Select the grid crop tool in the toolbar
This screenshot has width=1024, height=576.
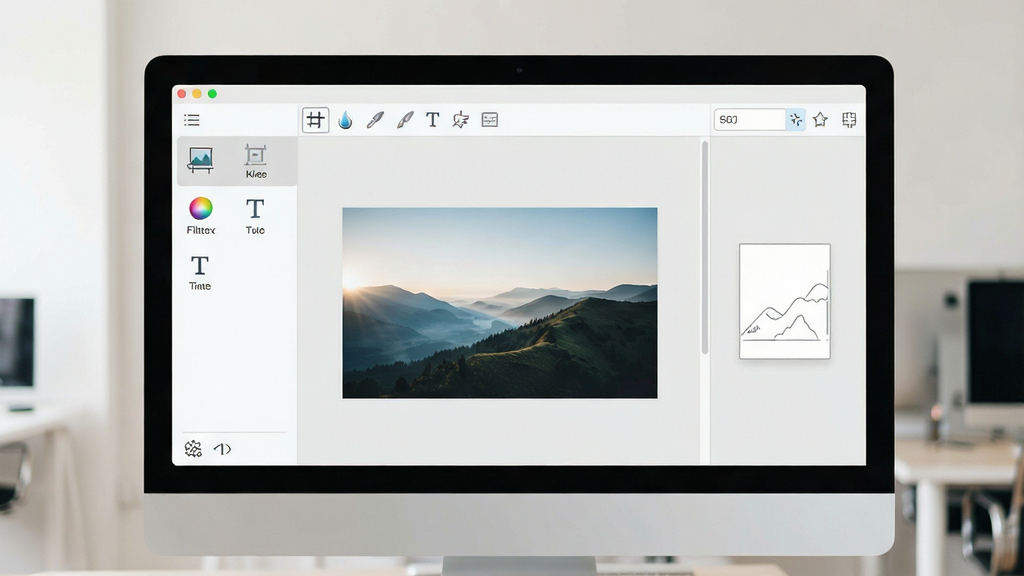[315, 120]
